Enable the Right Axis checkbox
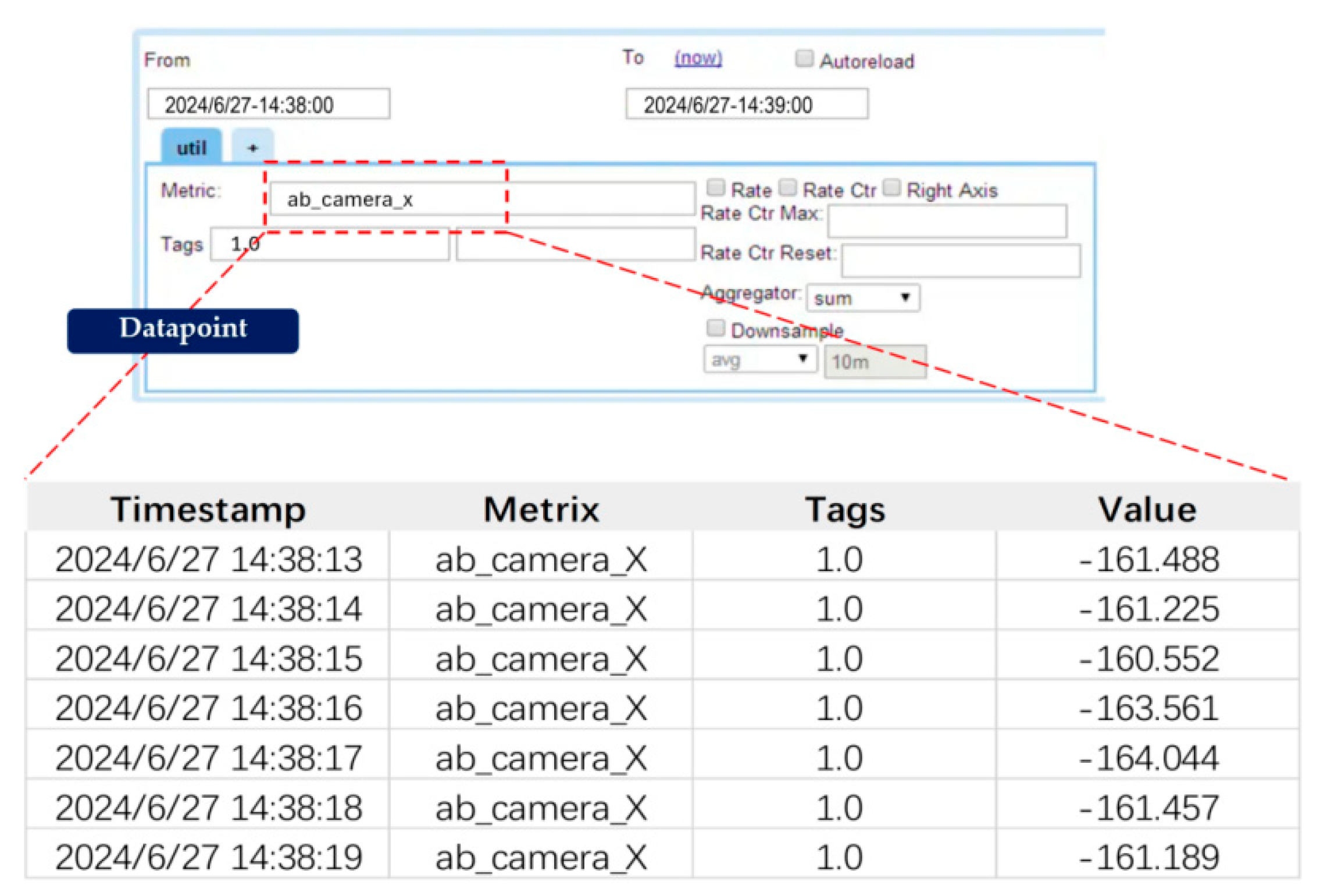This screenshot has width=1320, height=896. (891, 187)
